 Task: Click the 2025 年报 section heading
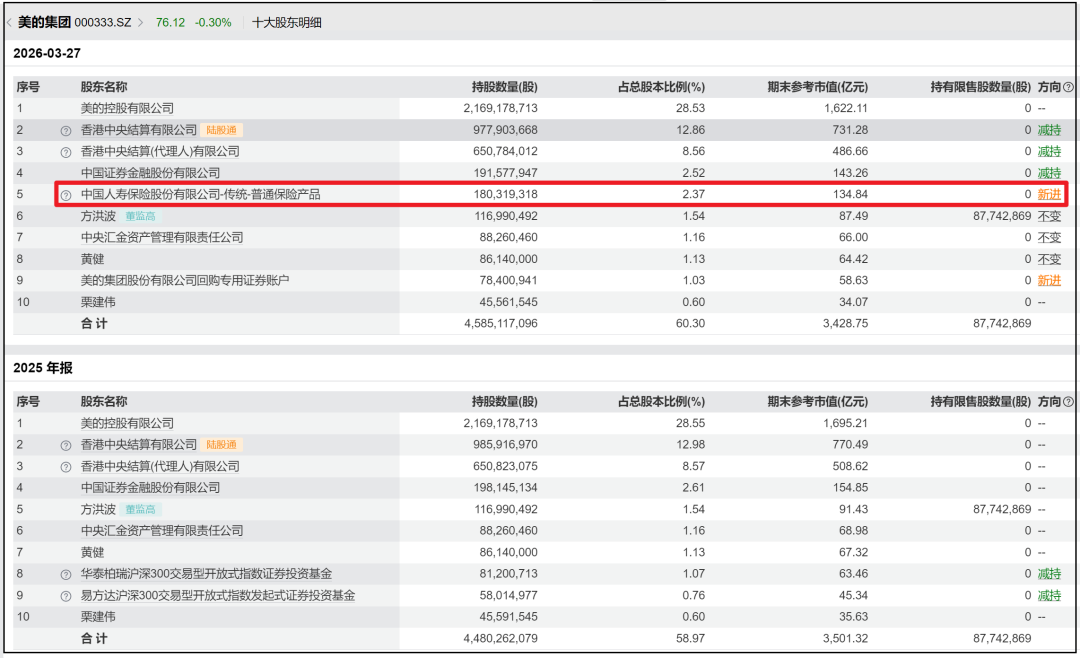[43, 368]
